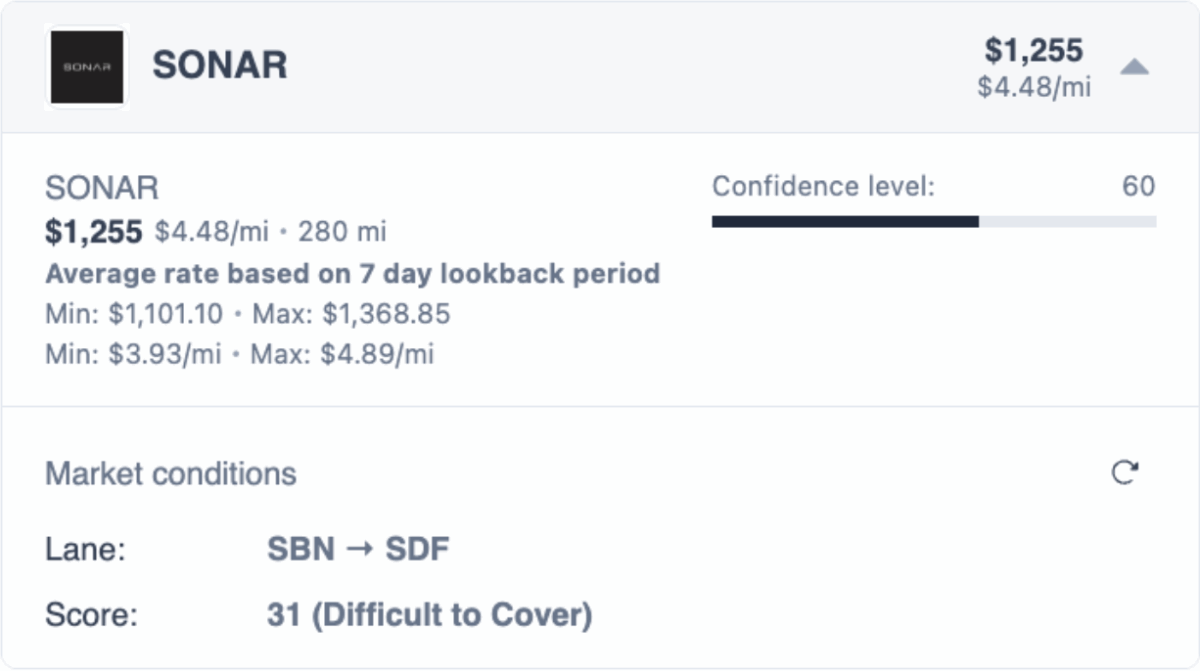Click the $4.48/mi rate in the header

click(1034, 87)
